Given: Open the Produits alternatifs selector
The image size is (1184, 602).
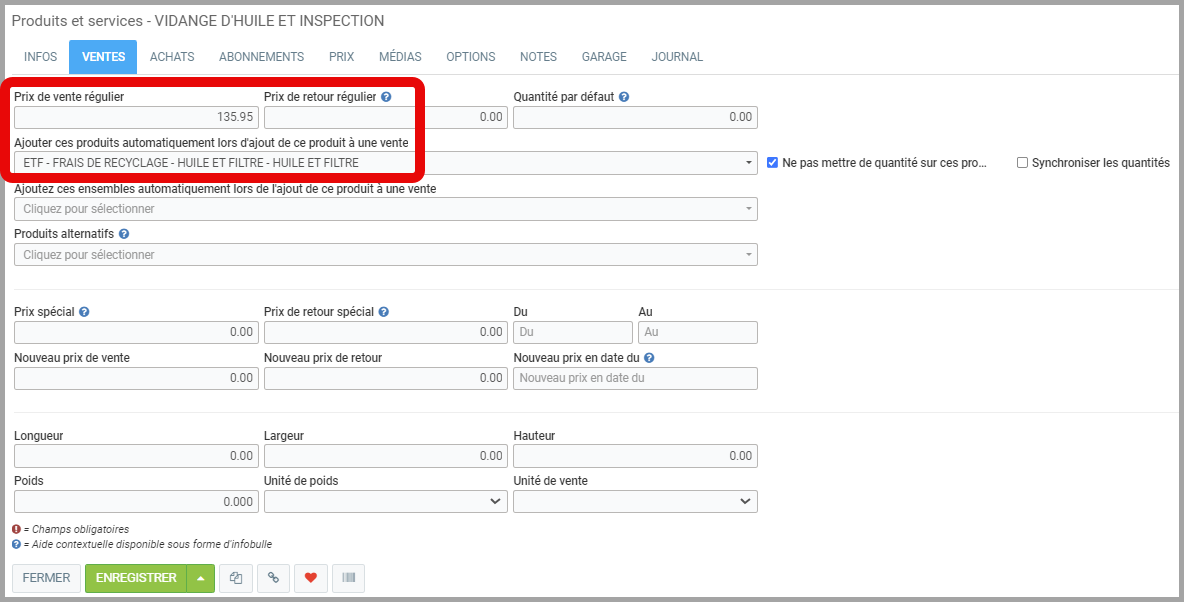Looking at the screenshot, I should pyautogui.click(x=385, y=255).
